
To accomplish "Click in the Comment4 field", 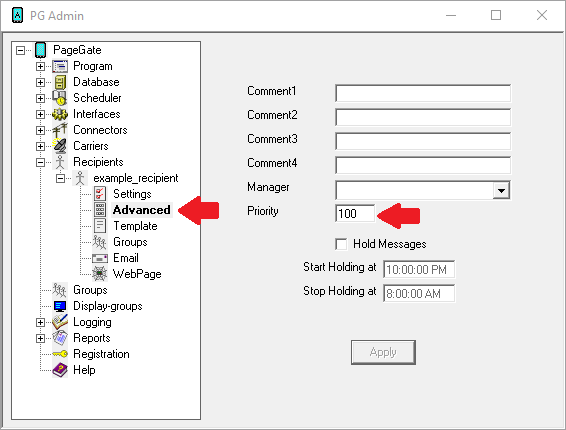I will pos(423,165).
